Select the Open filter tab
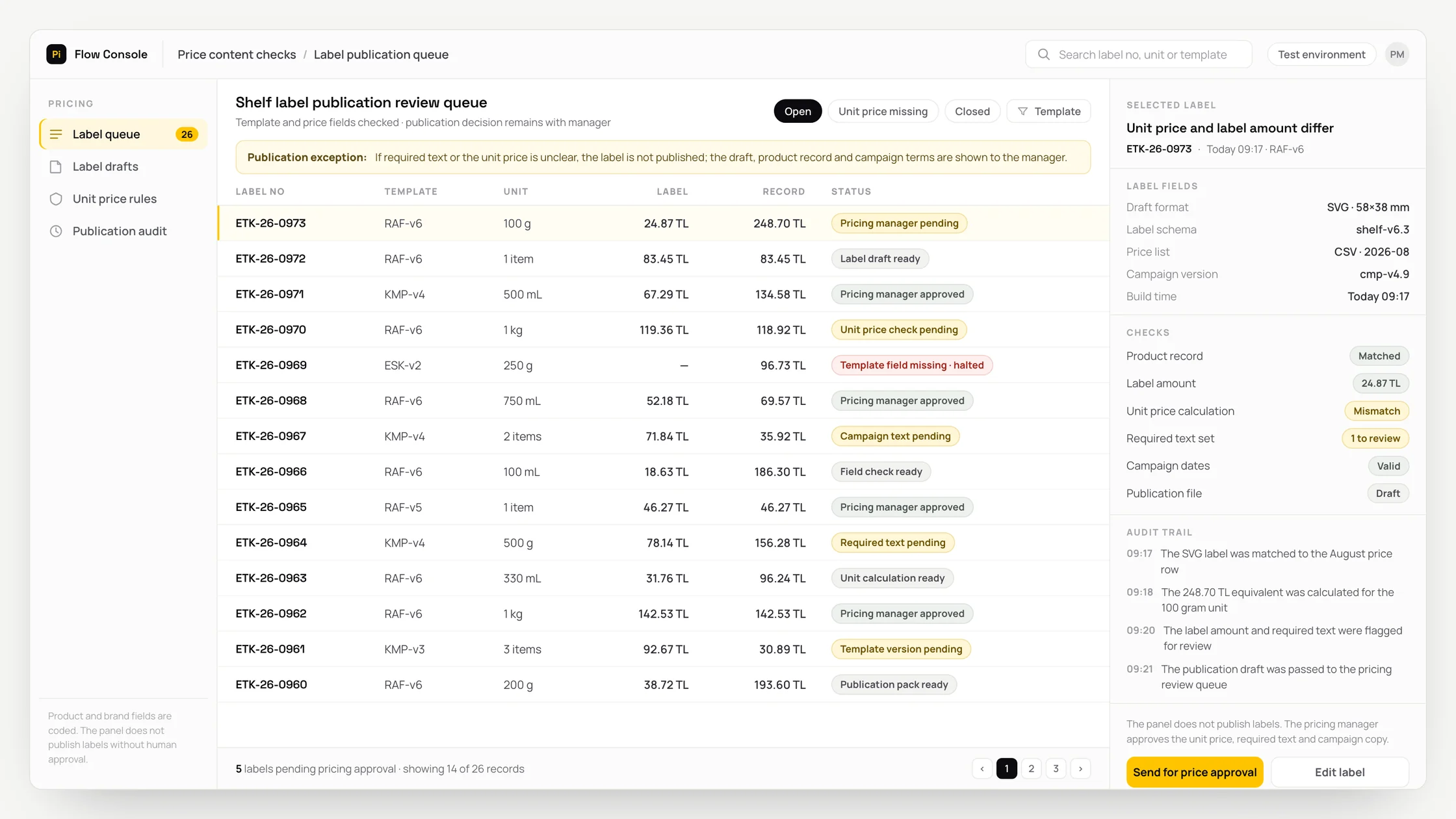 798,112
